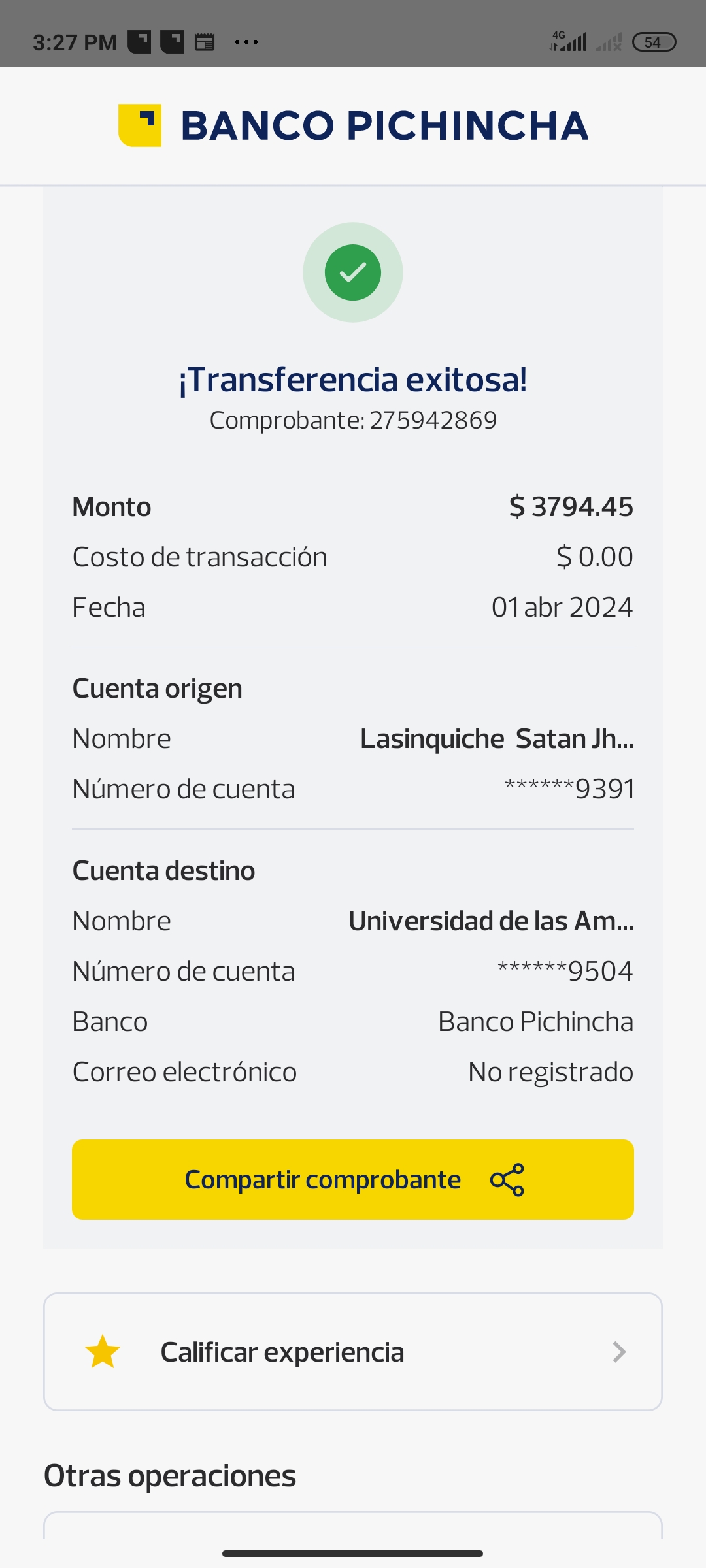706x1568 pixels.
Task: Tap the truncated destination name Universidad de las Am...
Action: point(491,921)
